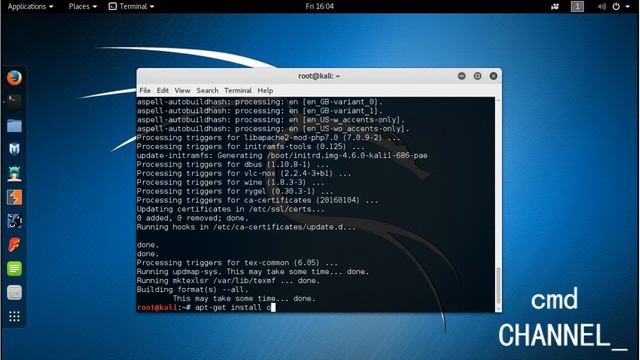640x360 pixels.
Task: Open the BeEF icon in the dock
Action: pos(14,221)
